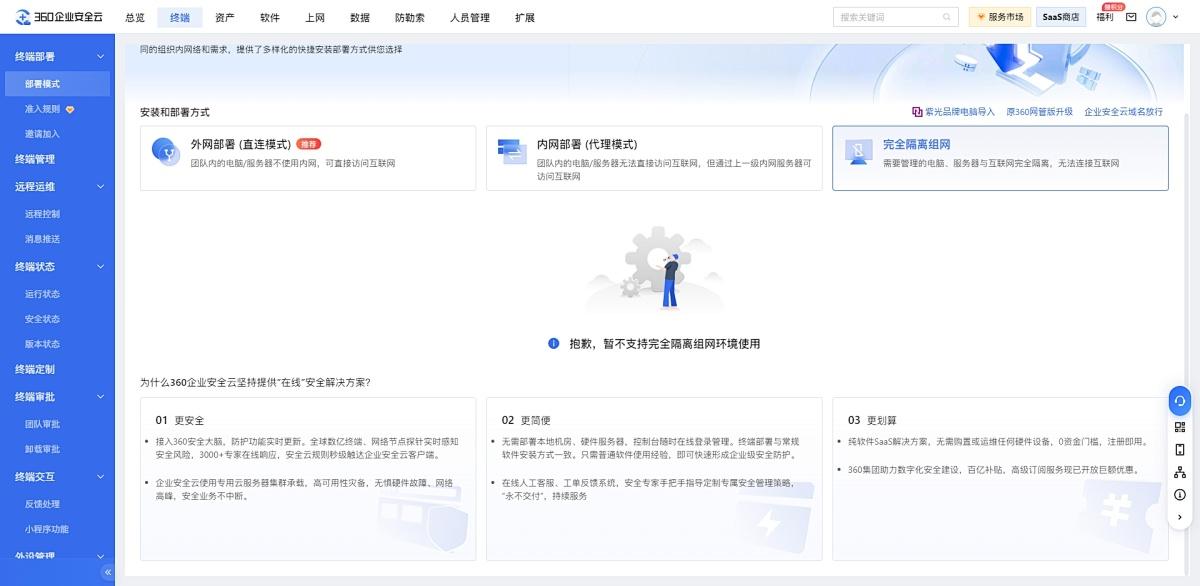Open 卸载审批 in the sidebar

click(x=43, y=449)
